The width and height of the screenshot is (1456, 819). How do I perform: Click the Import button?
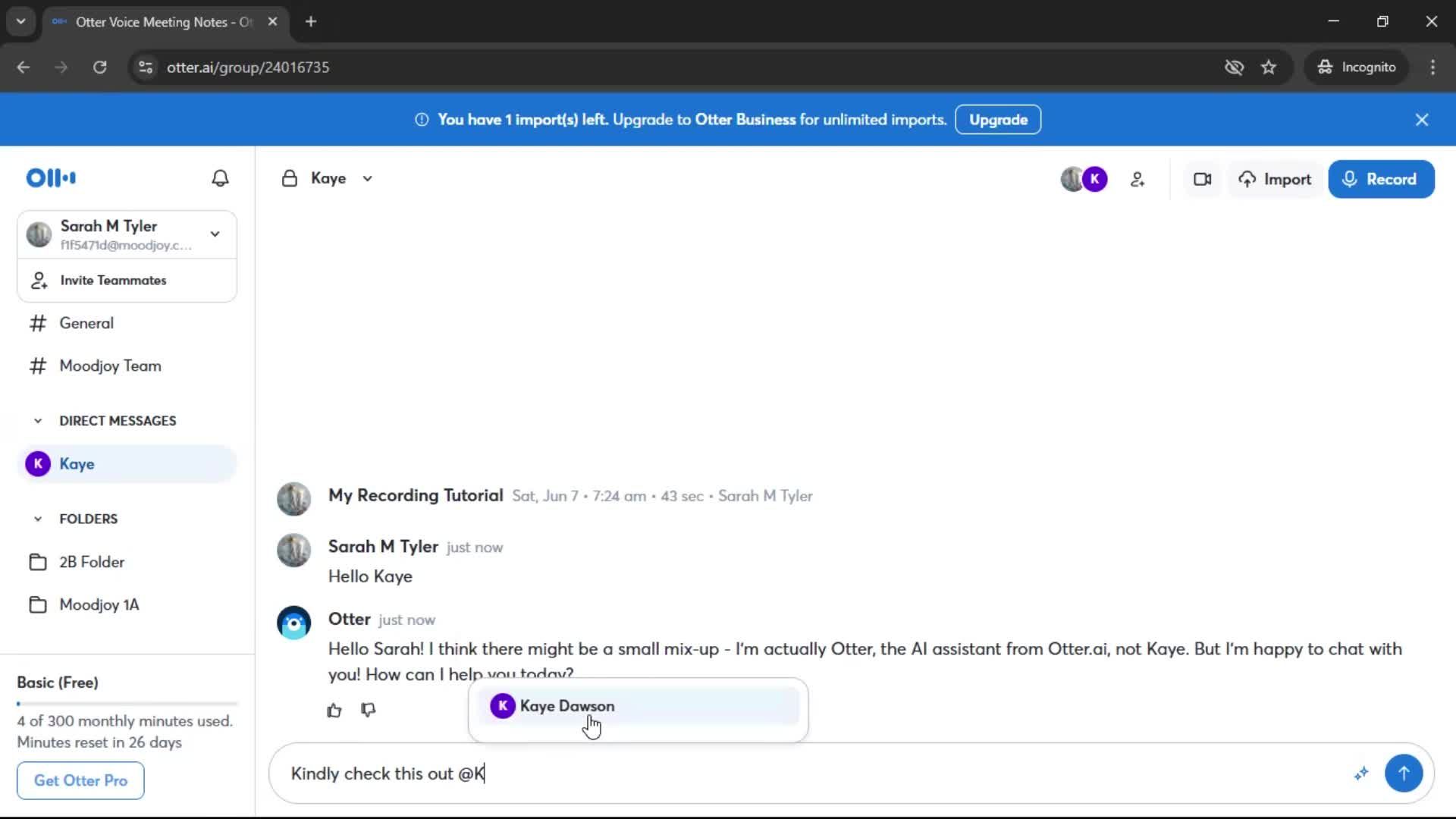pyautogui.click(x=1276, y=180)
